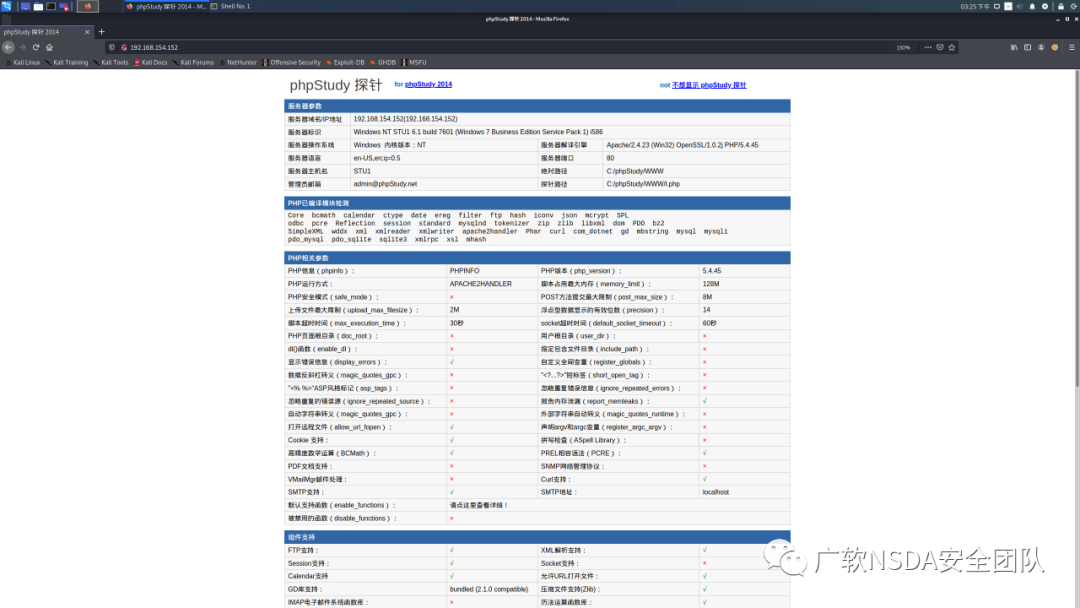Toggle the Firefox sidebar view
This screenshot has width=1080, height=608.
1028,48
